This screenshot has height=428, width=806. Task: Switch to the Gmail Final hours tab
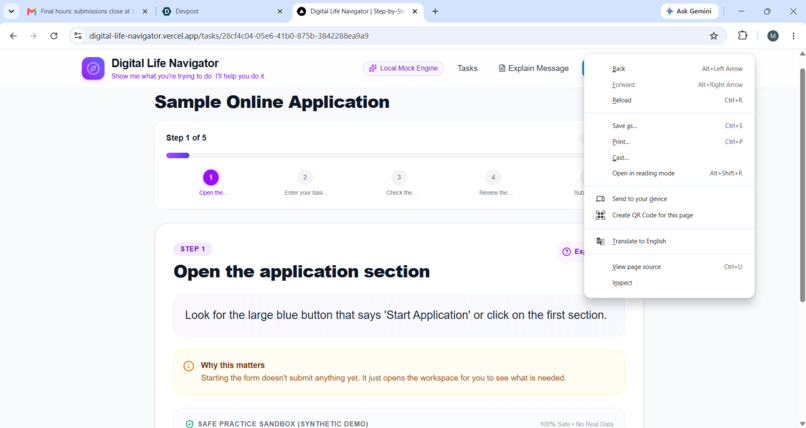point(86,11)
